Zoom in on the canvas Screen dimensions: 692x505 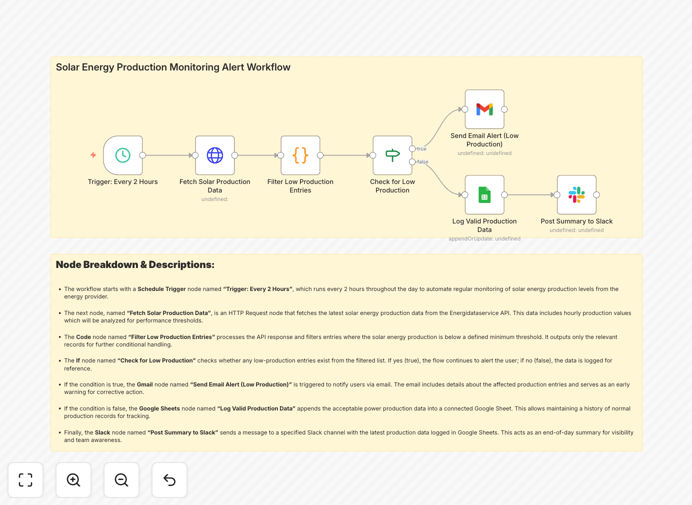73,480
